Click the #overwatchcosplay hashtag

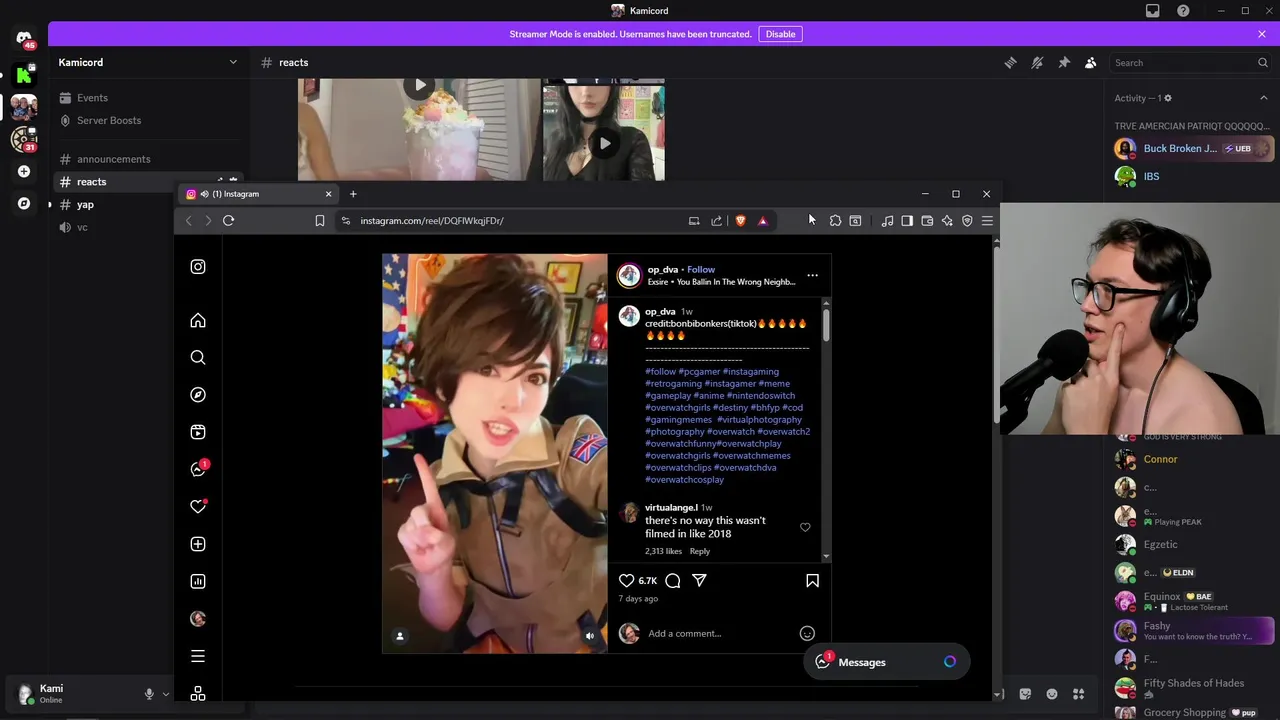pos(684,480)
